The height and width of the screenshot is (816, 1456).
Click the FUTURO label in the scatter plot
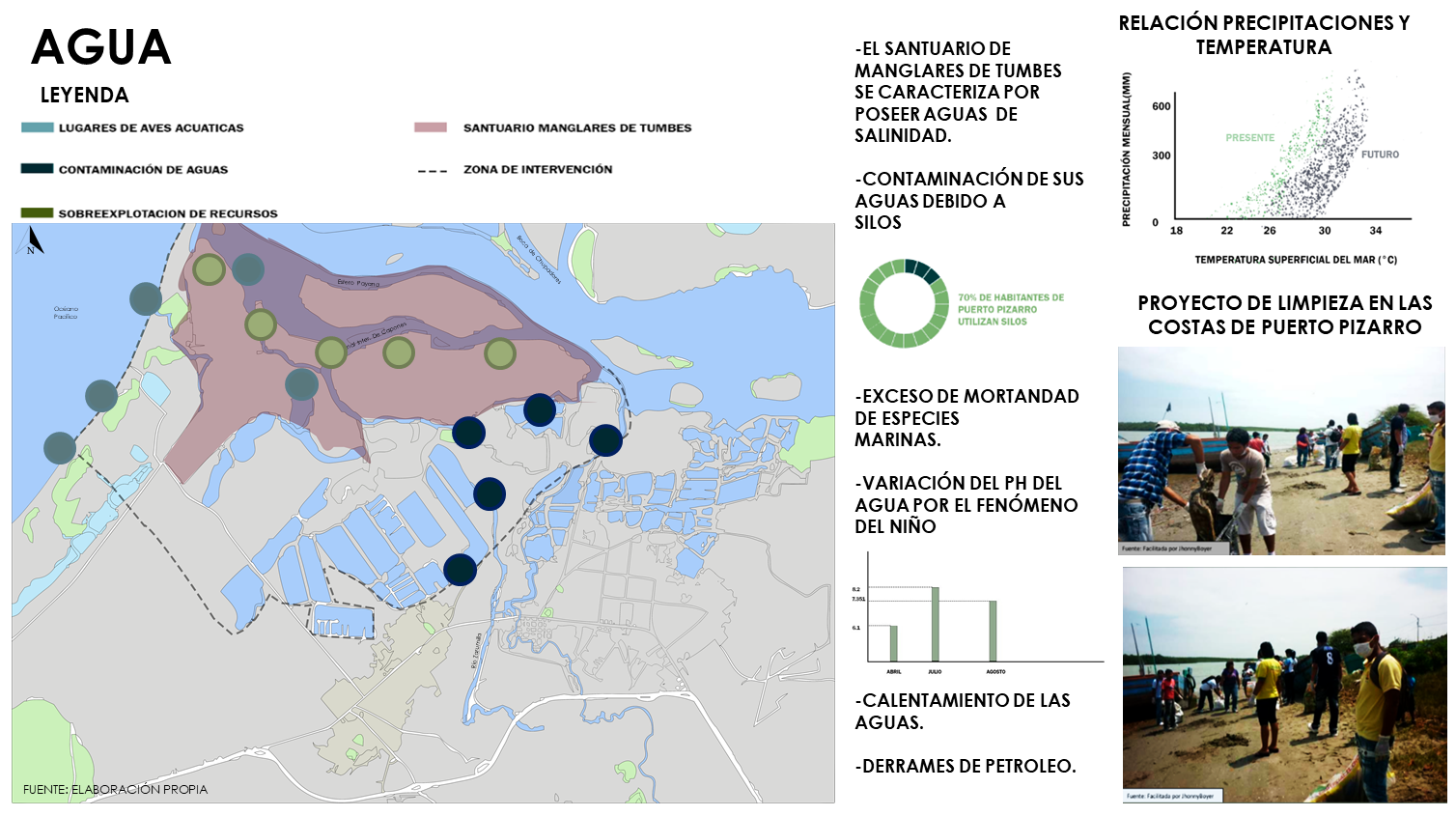[1380, 155]
